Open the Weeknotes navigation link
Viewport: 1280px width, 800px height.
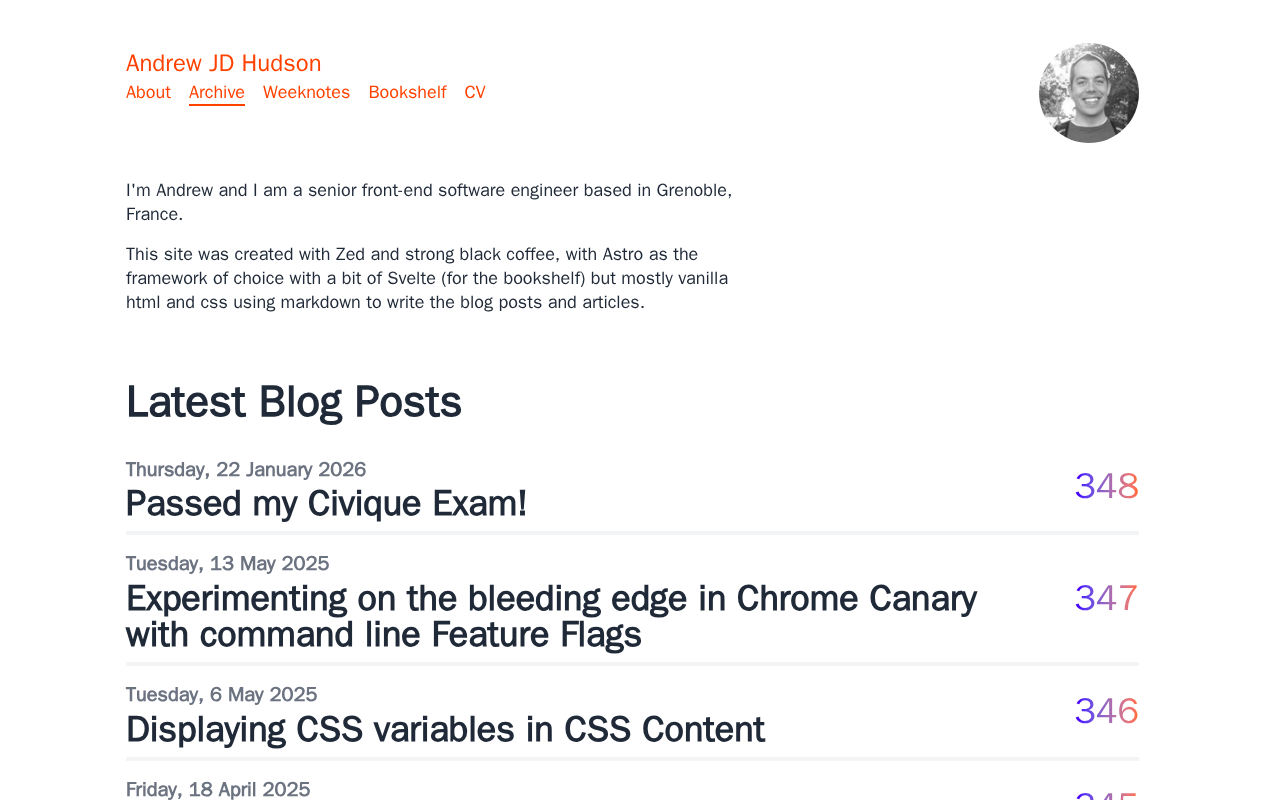[306, 93]
